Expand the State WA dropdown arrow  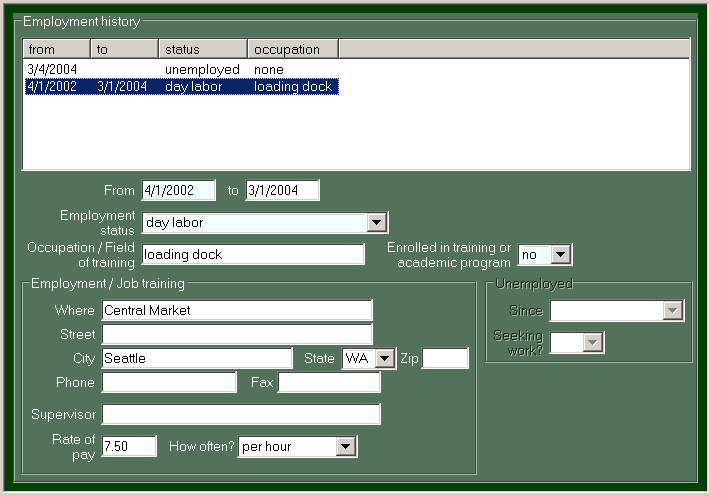385,359
